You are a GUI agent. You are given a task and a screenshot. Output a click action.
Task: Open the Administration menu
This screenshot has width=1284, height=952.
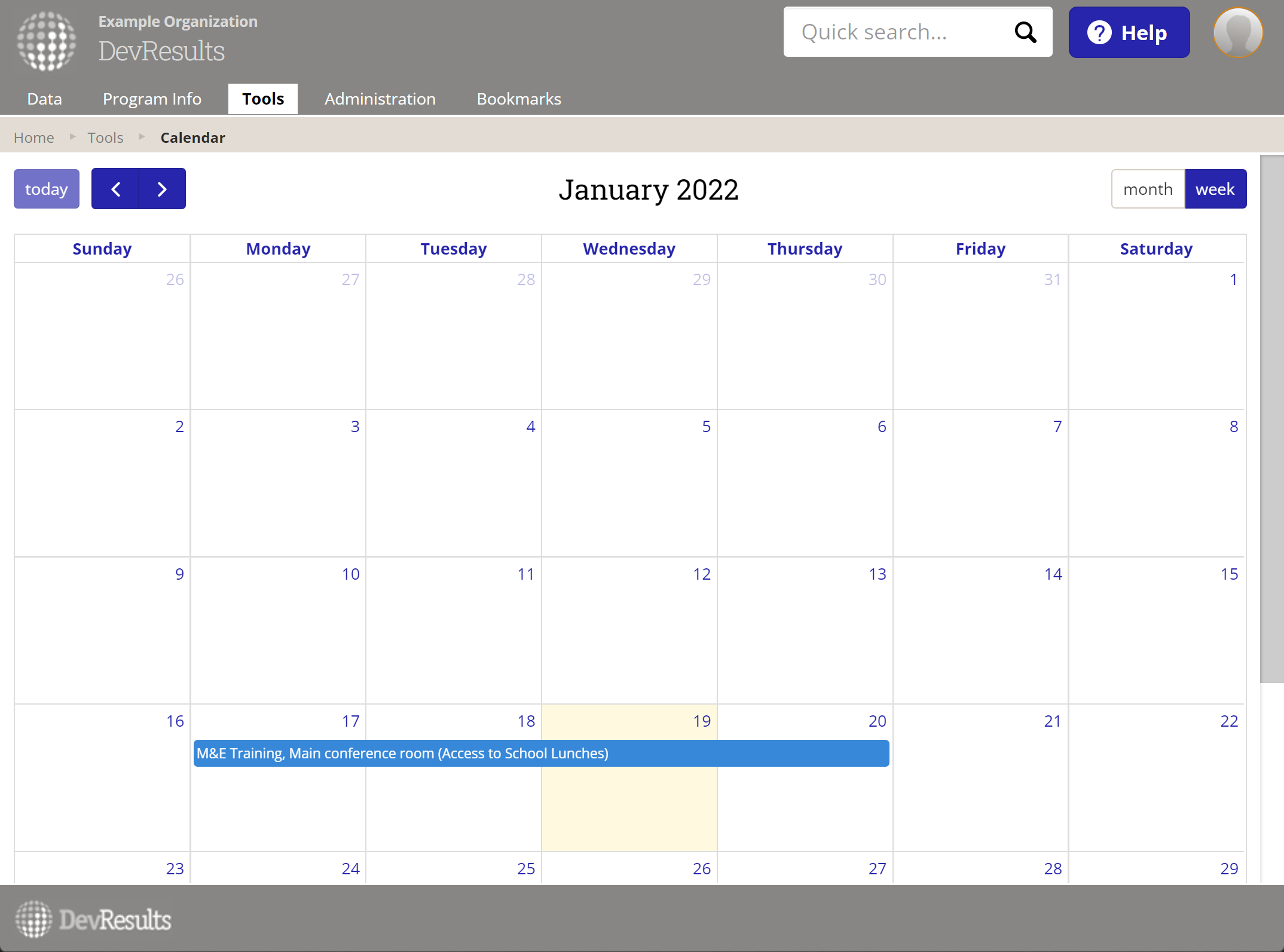point(380,99)
